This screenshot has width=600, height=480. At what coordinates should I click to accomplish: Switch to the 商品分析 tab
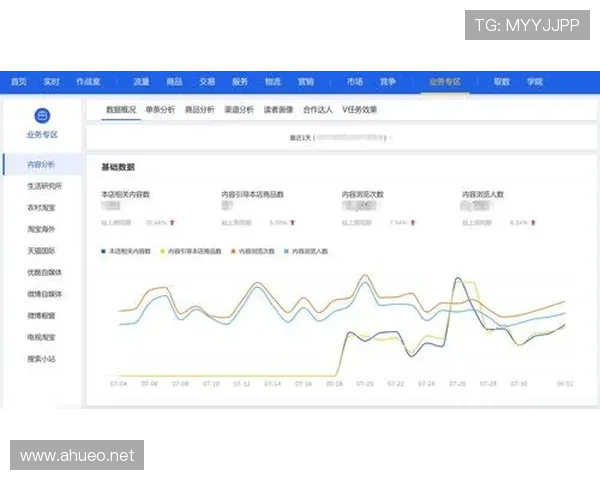click(x=200, y=110)
